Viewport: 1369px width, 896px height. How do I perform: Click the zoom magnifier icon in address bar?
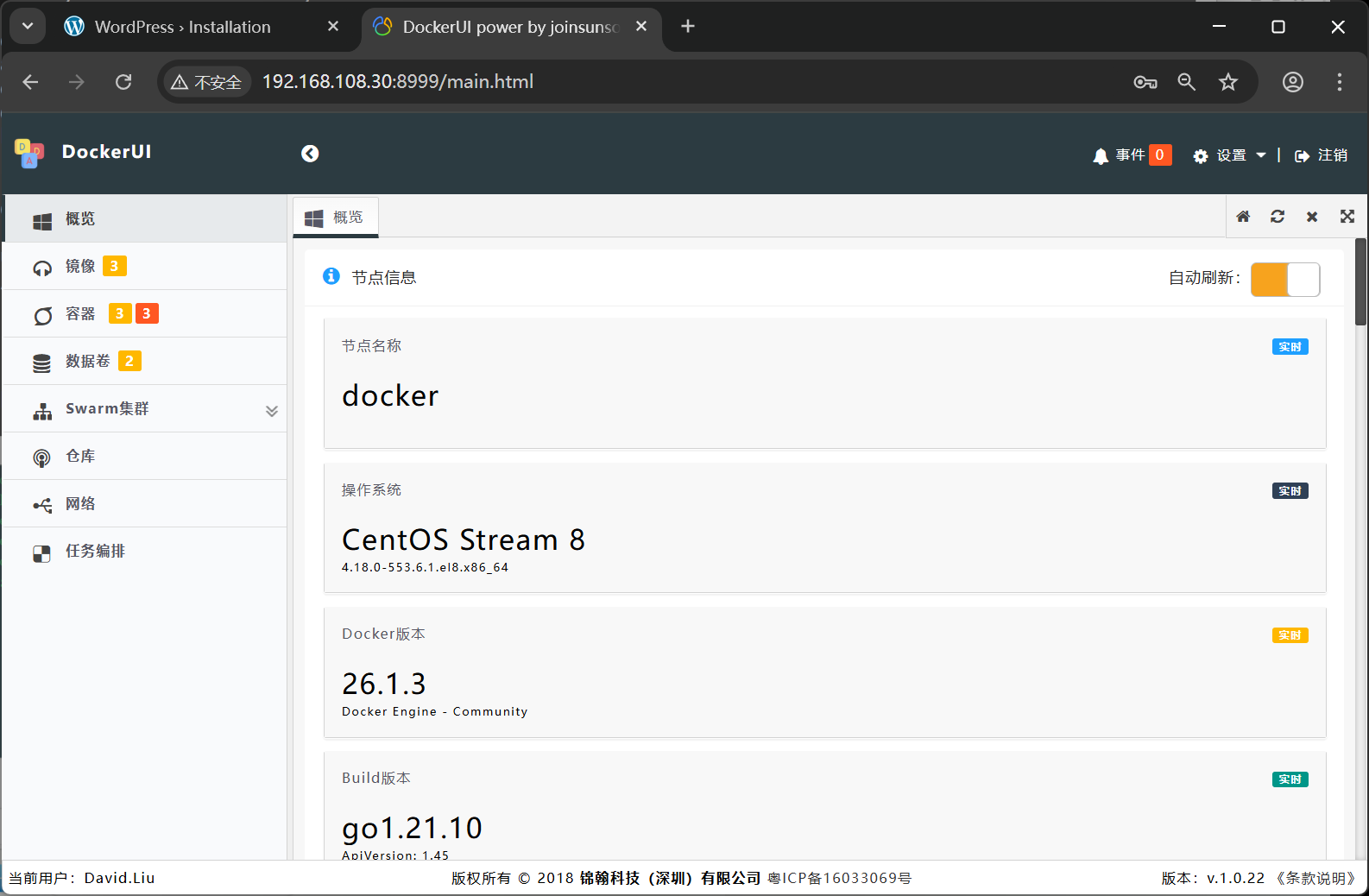1187,82
